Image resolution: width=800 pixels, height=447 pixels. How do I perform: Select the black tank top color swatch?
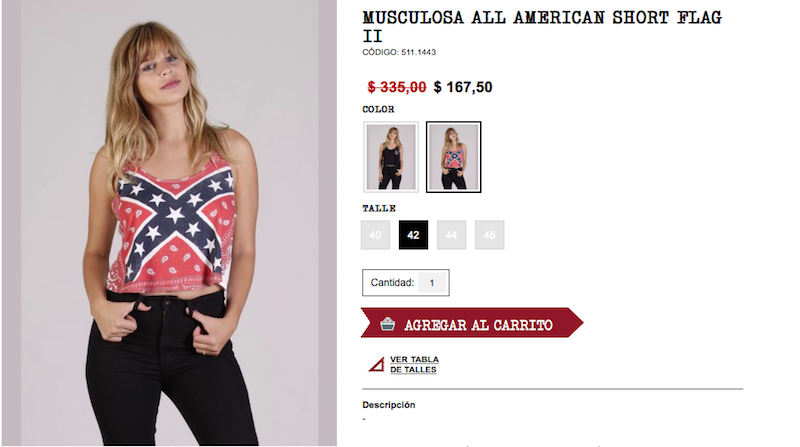coord(391,157)
